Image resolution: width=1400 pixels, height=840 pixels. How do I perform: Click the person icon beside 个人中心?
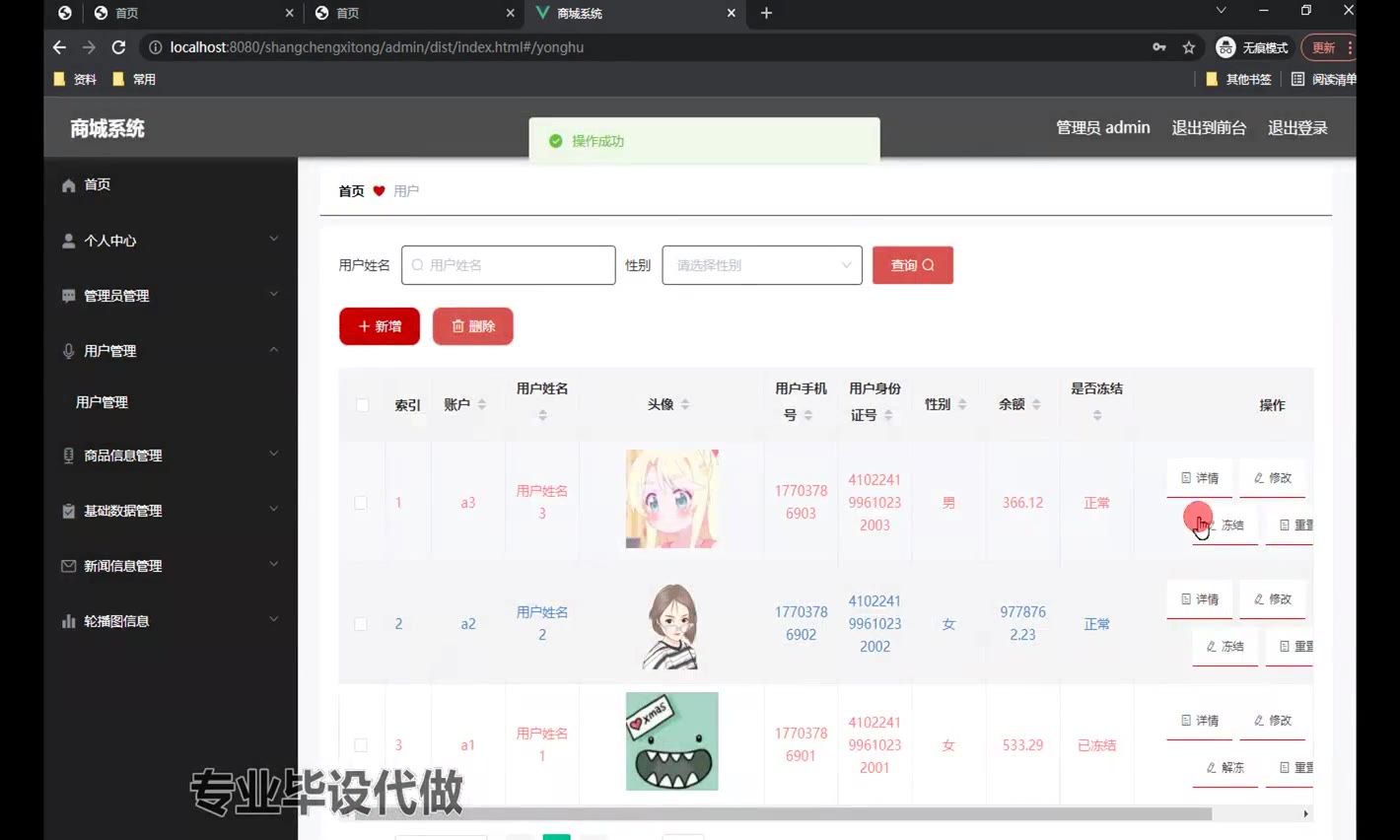pyautogui.click(x=68, y=241)
